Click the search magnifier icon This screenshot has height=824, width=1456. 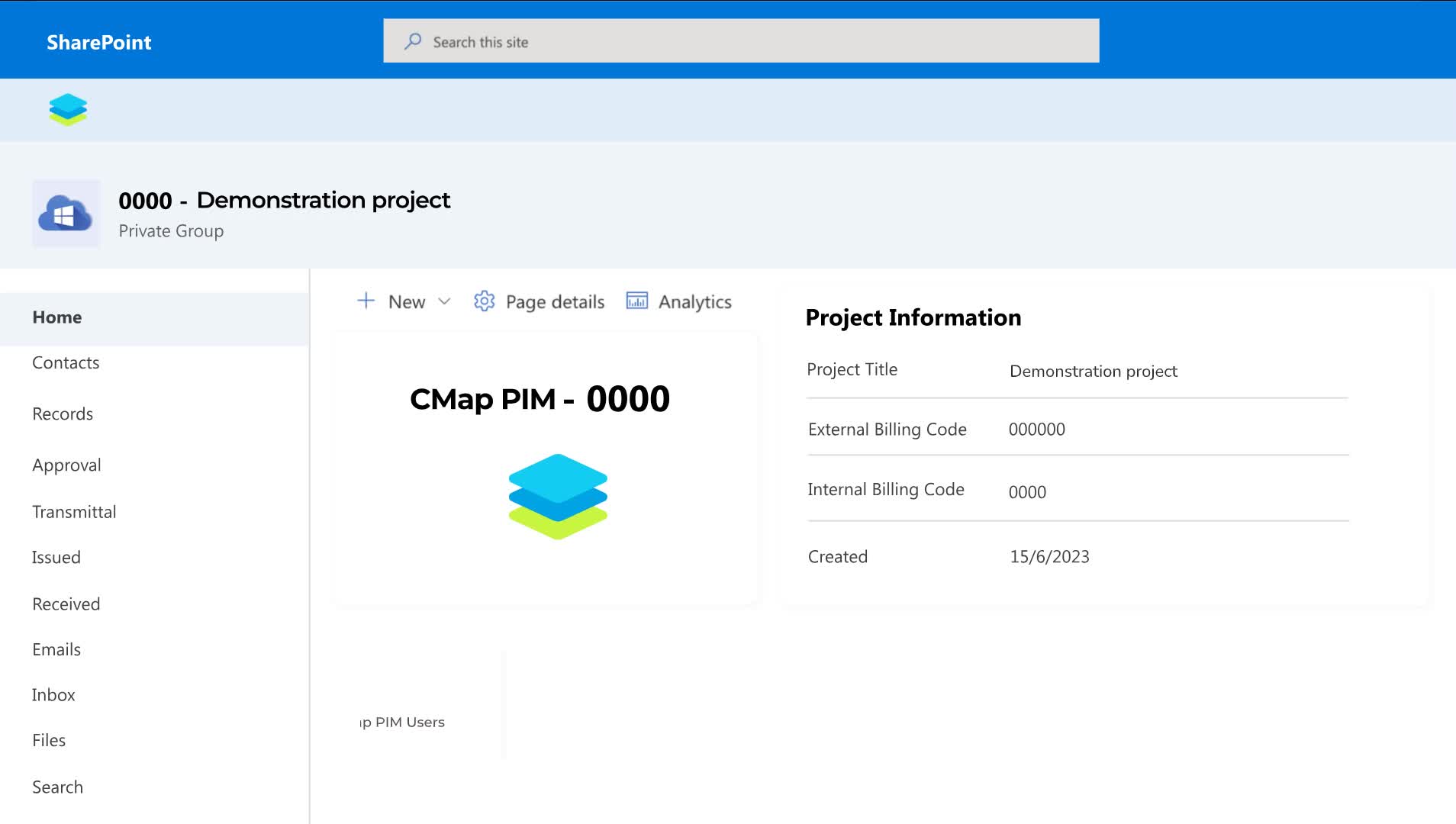(x=413, y=41)
